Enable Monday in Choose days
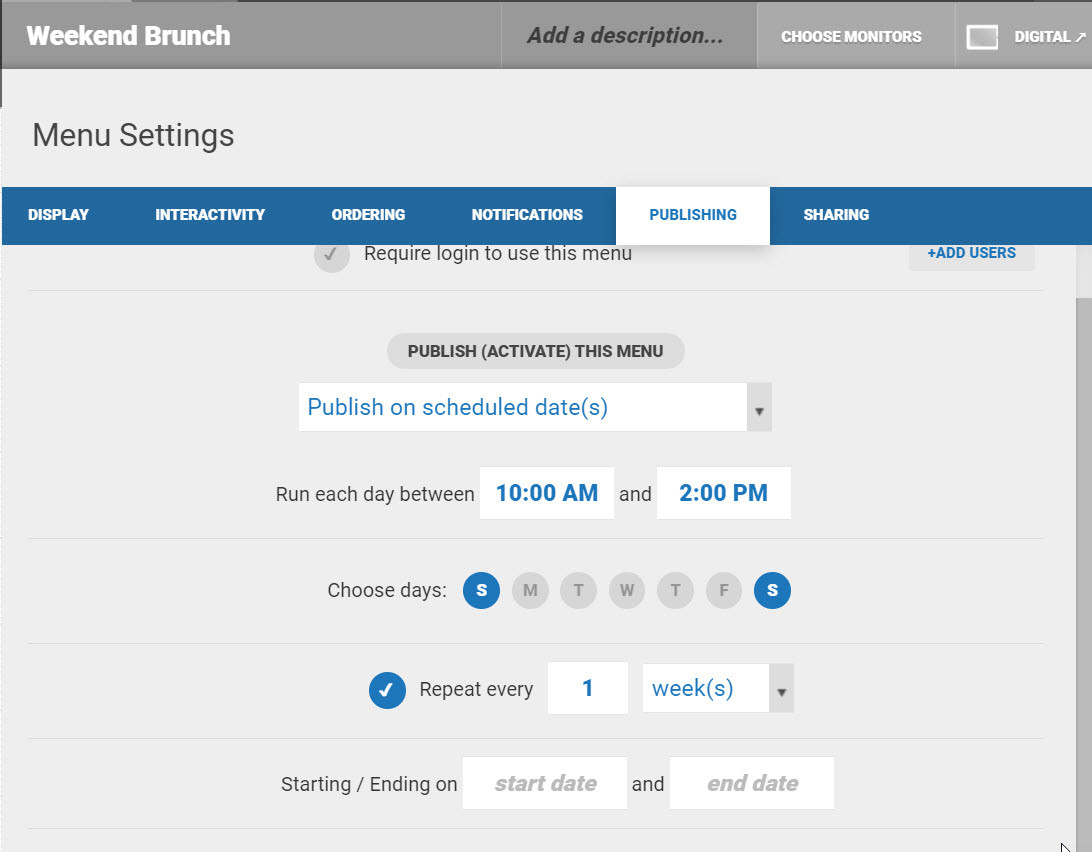The width and height of the screenshot is (1092, 852). [x=530, y=590]
